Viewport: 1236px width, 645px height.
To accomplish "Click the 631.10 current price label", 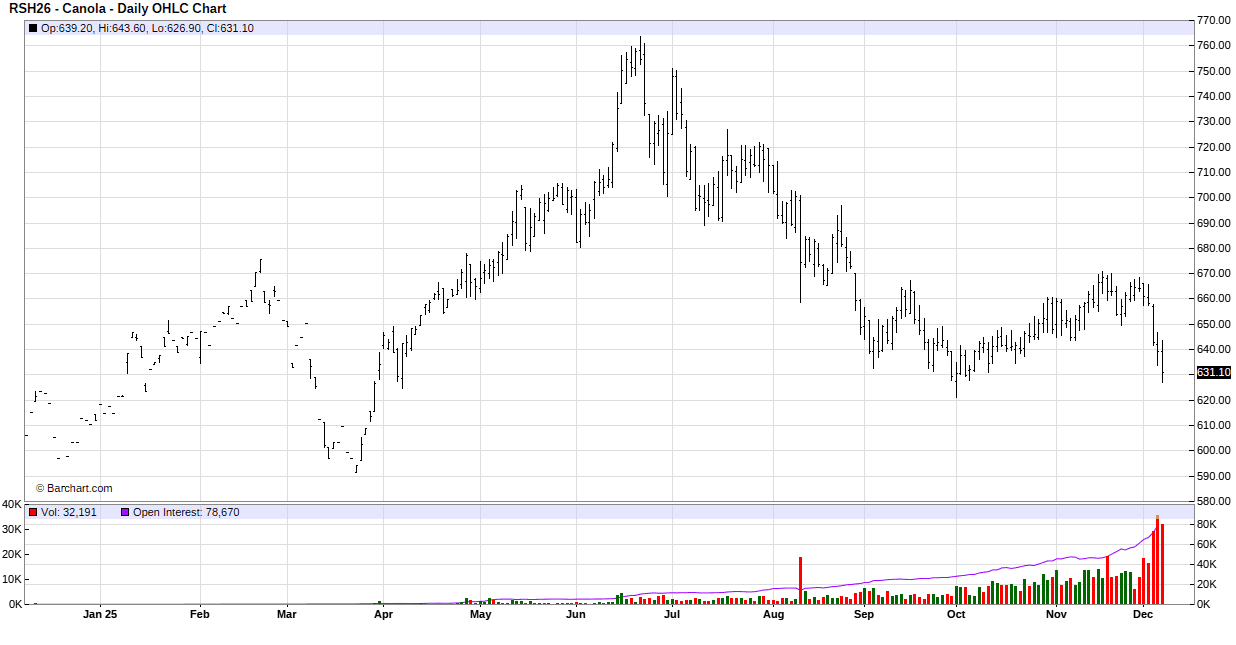I will [x=1213, y=372].
